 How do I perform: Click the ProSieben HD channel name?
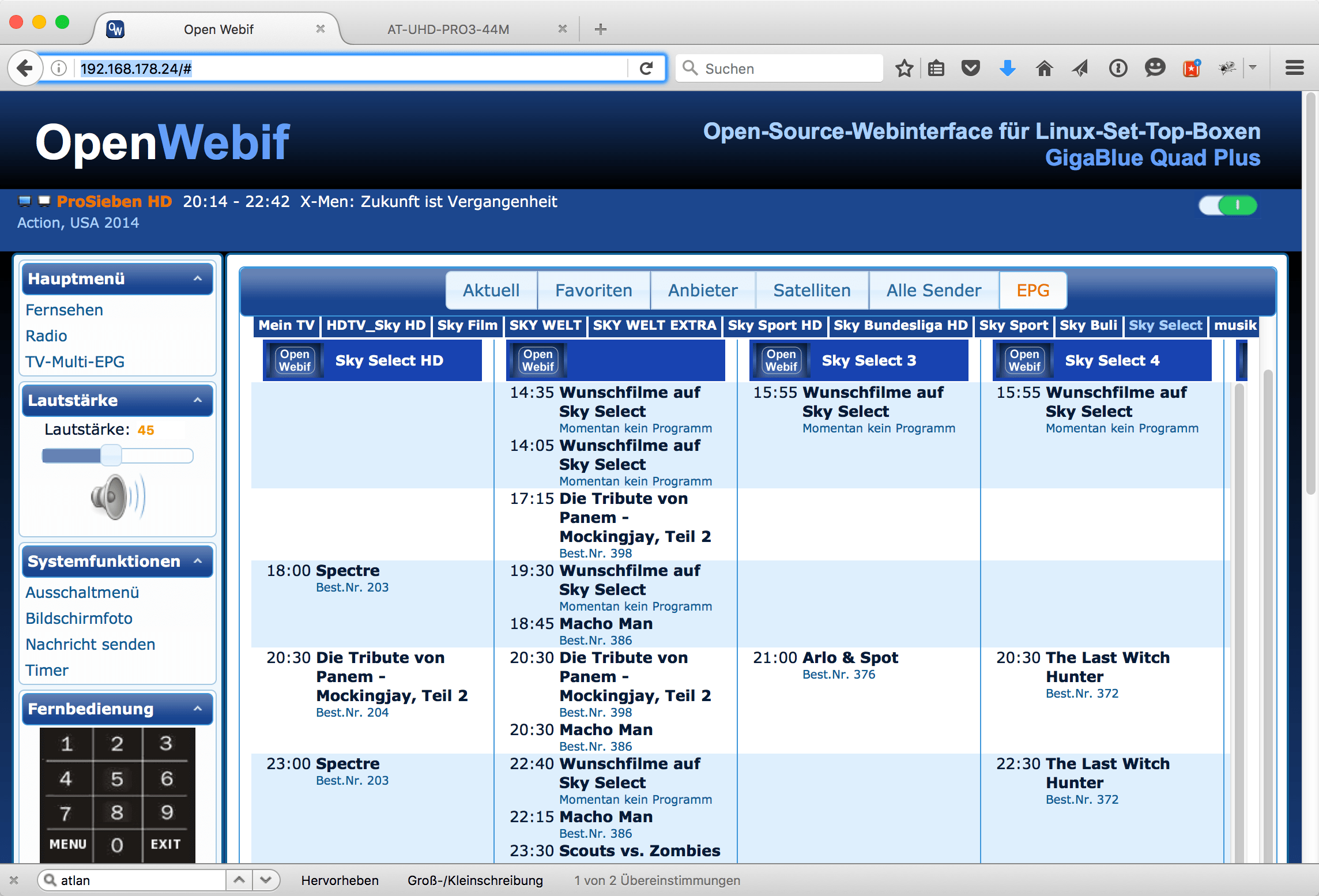coord(114,201)
